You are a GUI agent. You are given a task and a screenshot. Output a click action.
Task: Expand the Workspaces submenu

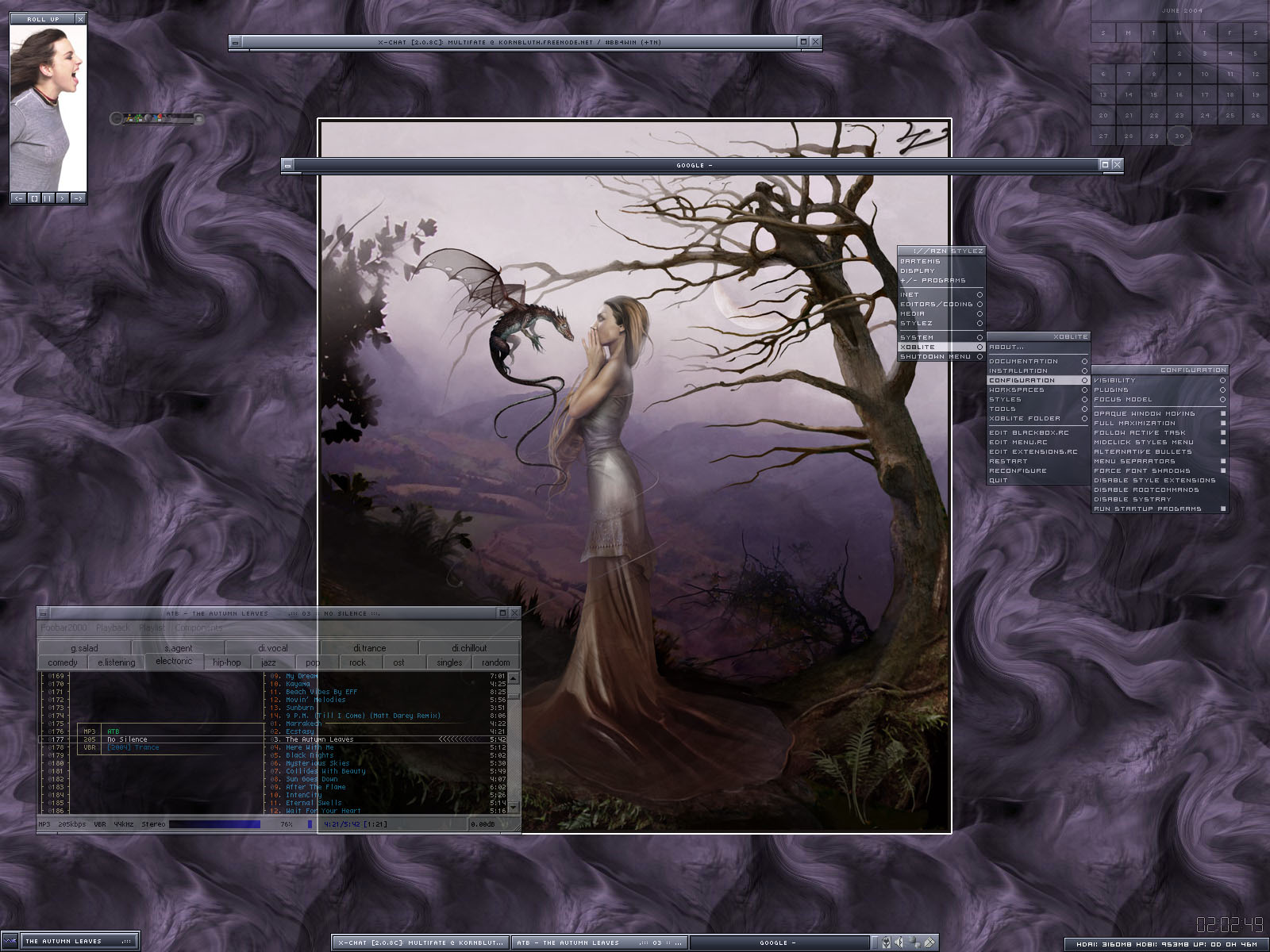[x=1038, y=390]
